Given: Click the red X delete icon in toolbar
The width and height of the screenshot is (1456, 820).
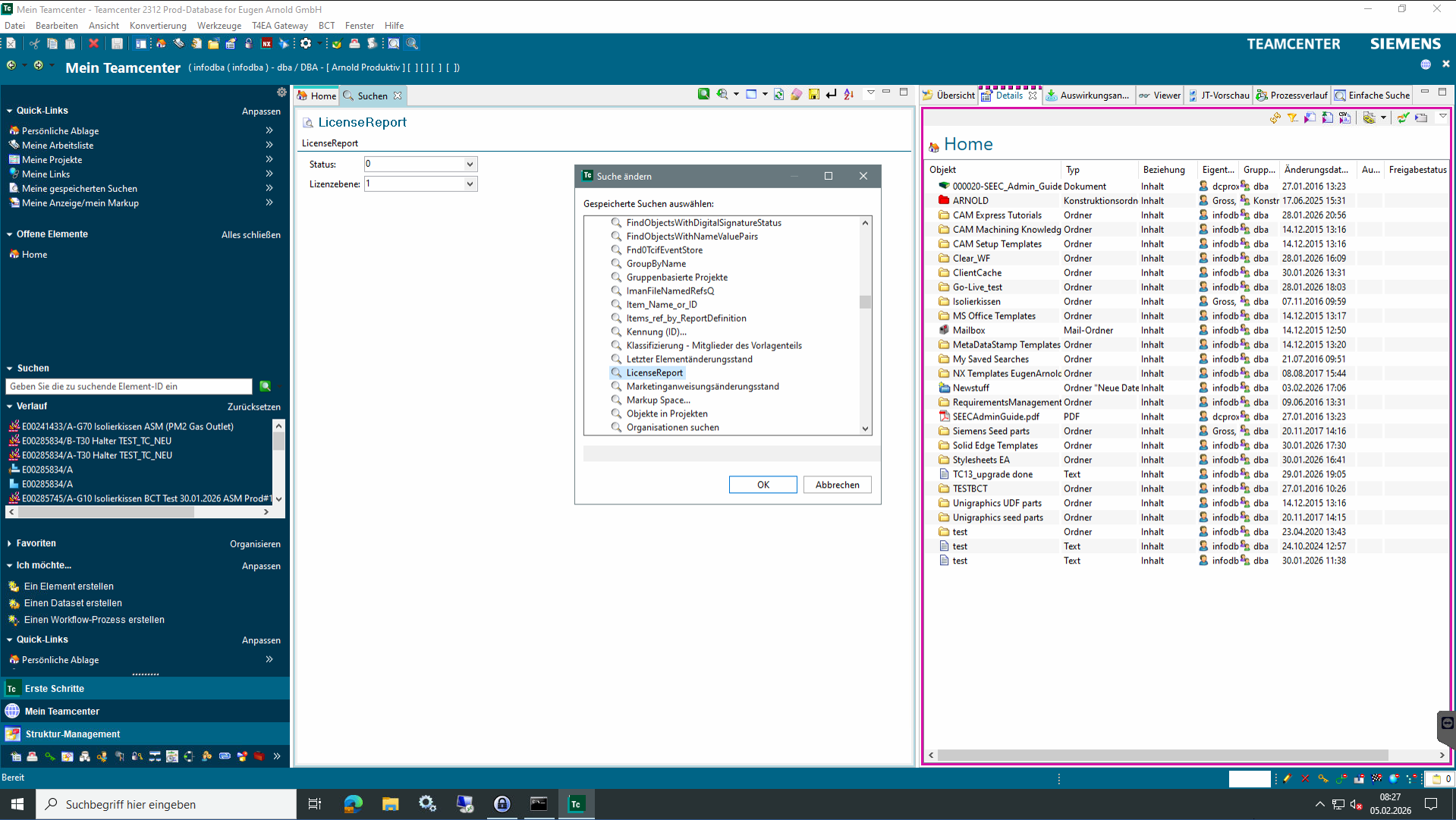Looking at the screenshot, I should (x=93, y=44).
